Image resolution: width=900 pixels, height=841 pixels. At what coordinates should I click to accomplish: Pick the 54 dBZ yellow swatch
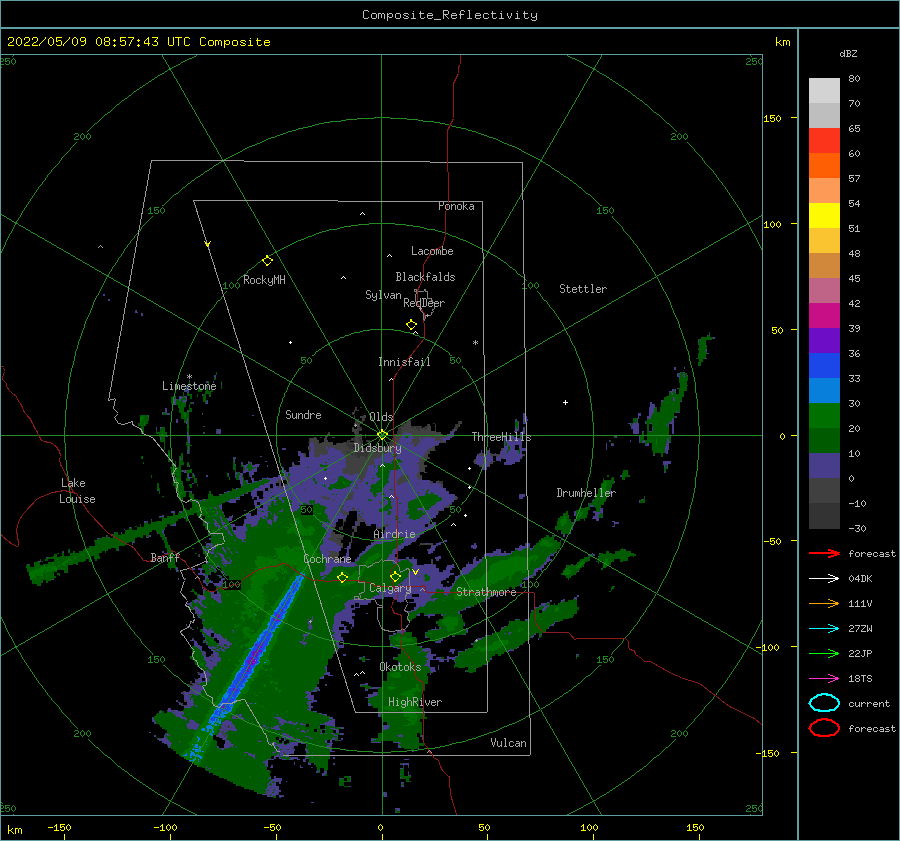824,215
